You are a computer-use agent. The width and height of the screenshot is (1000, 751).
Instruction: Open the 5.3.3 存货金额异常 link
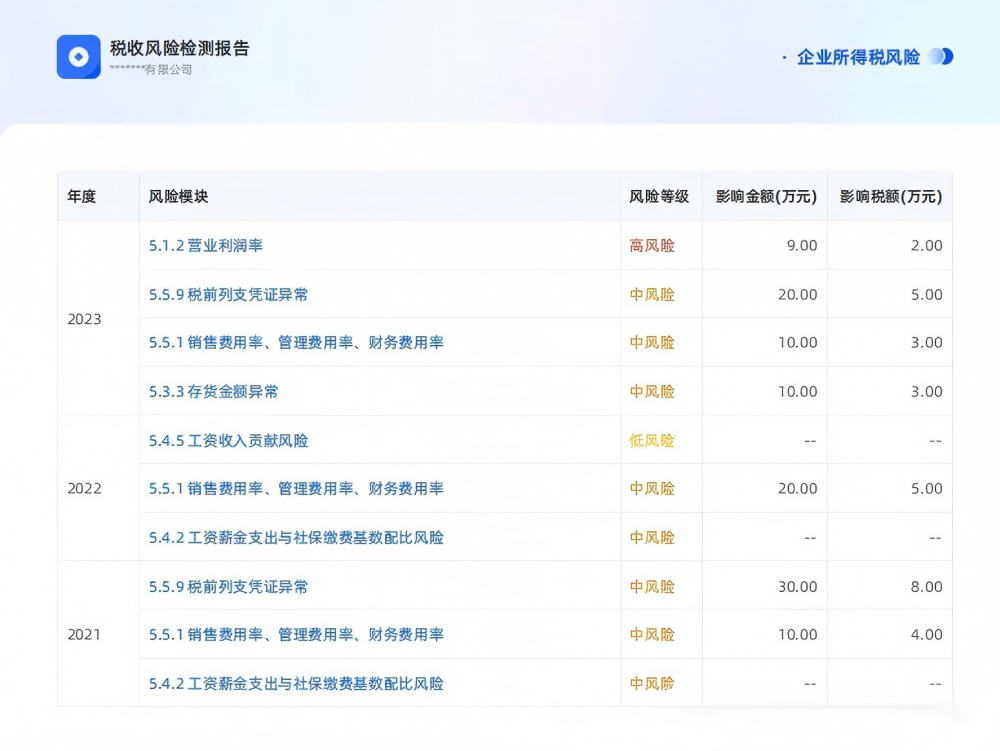tap(213, 391)
